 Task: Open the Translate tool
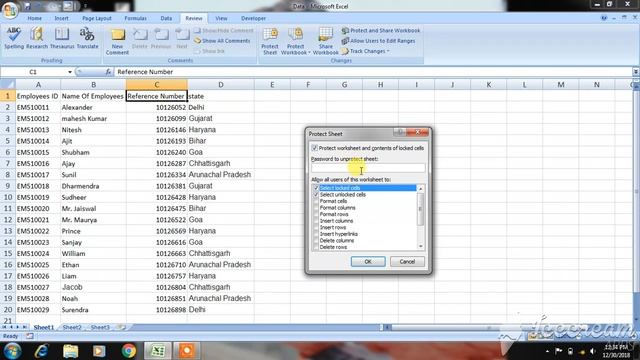[x=87, y=38]
